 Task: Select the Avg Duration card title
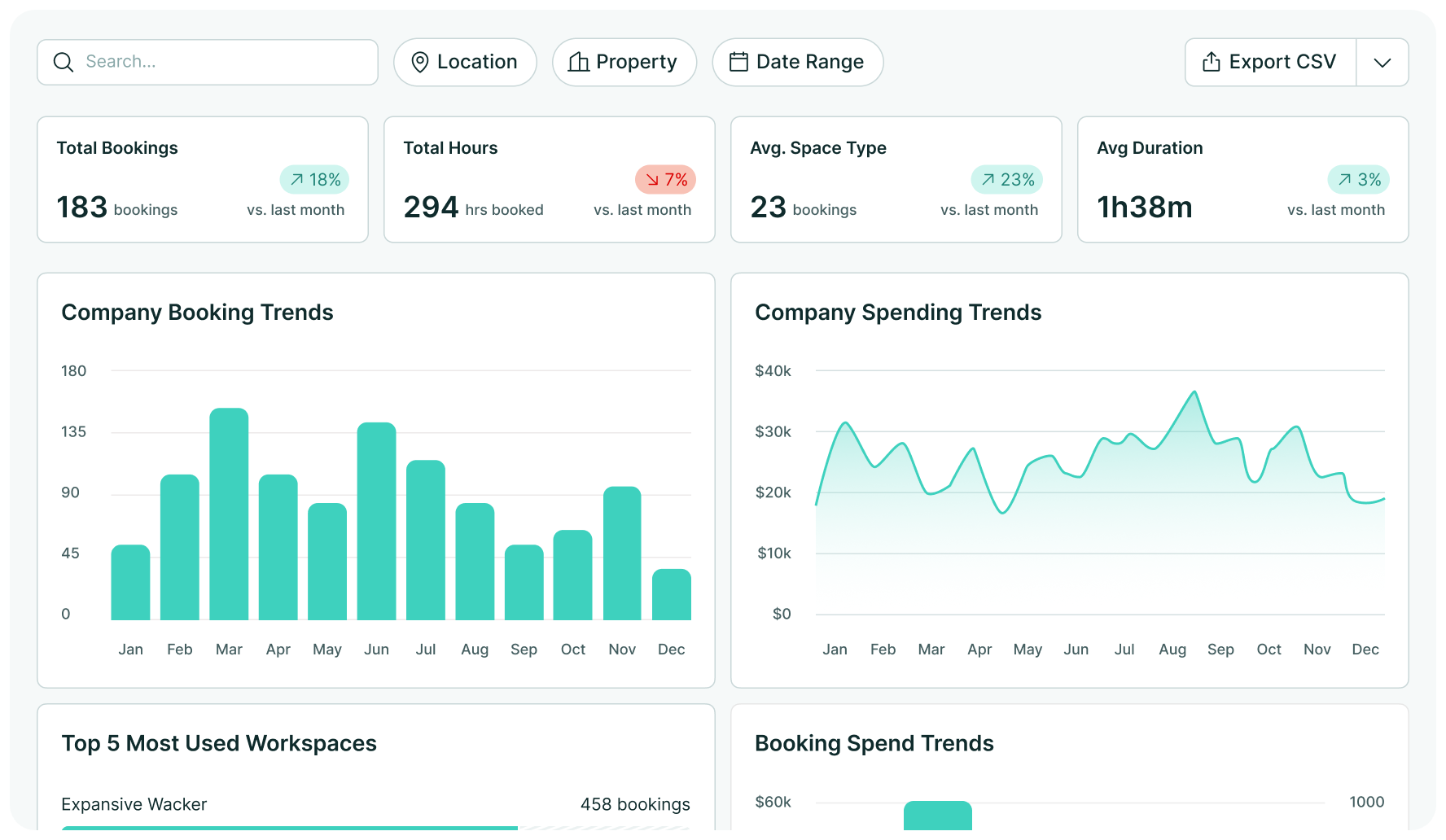[x=1150, y=148]
